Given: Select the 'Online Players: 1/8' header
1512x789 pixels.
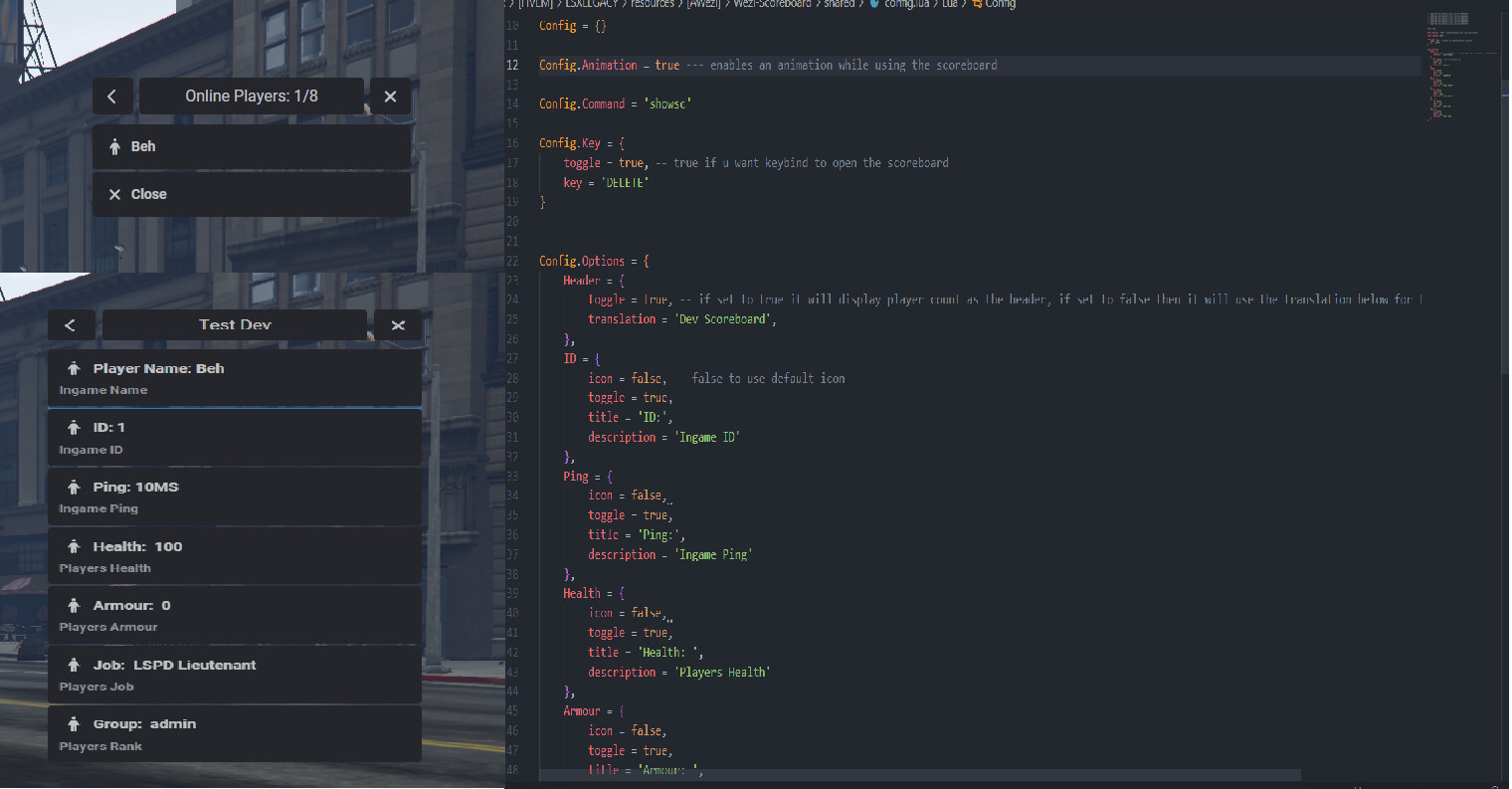Looking at the screenshot, I should [x=252, y=97].
